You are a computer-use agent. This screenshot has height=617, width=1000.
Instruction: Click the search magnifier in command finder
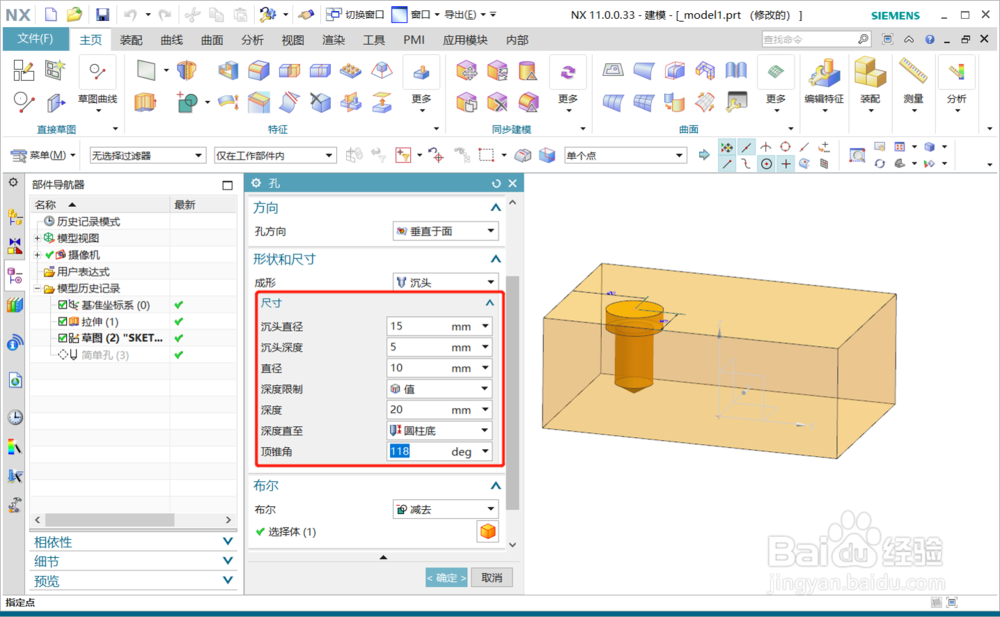(x=863, y=39)
